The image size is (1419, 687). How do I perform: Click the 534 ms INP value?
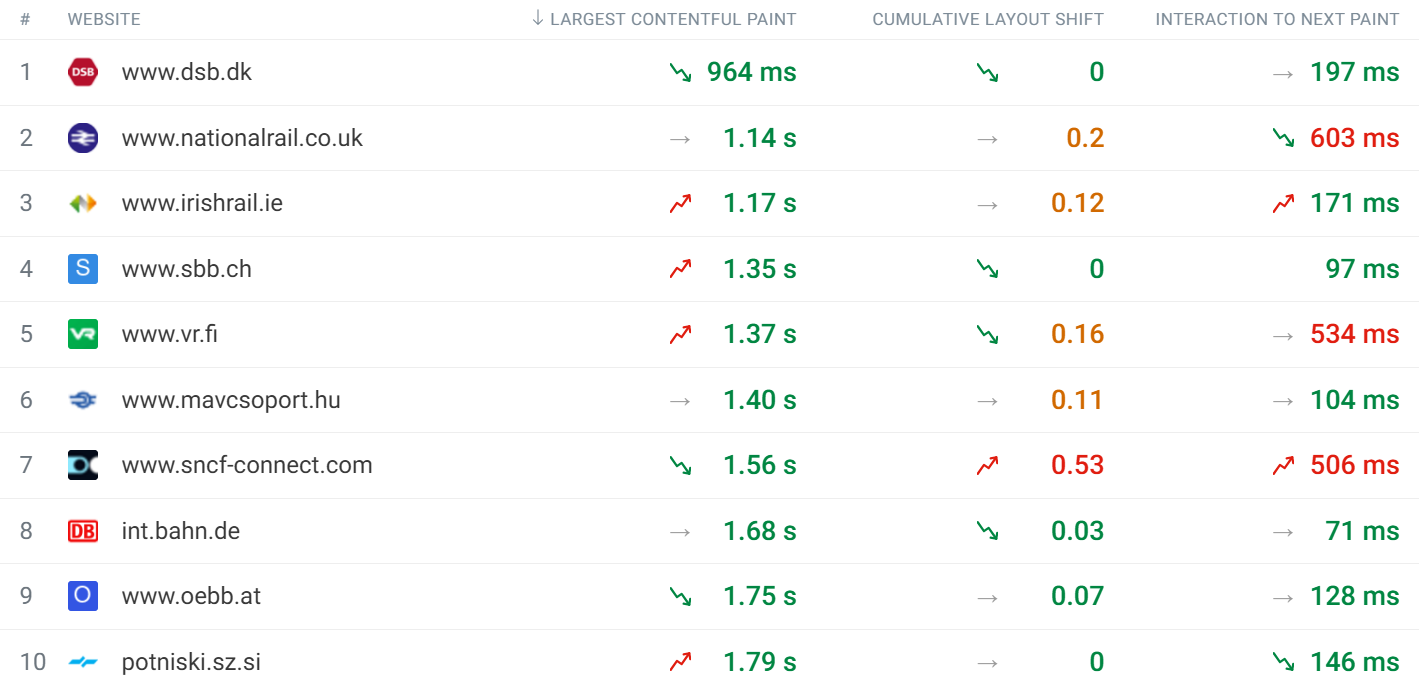(x=1355, y=334)
